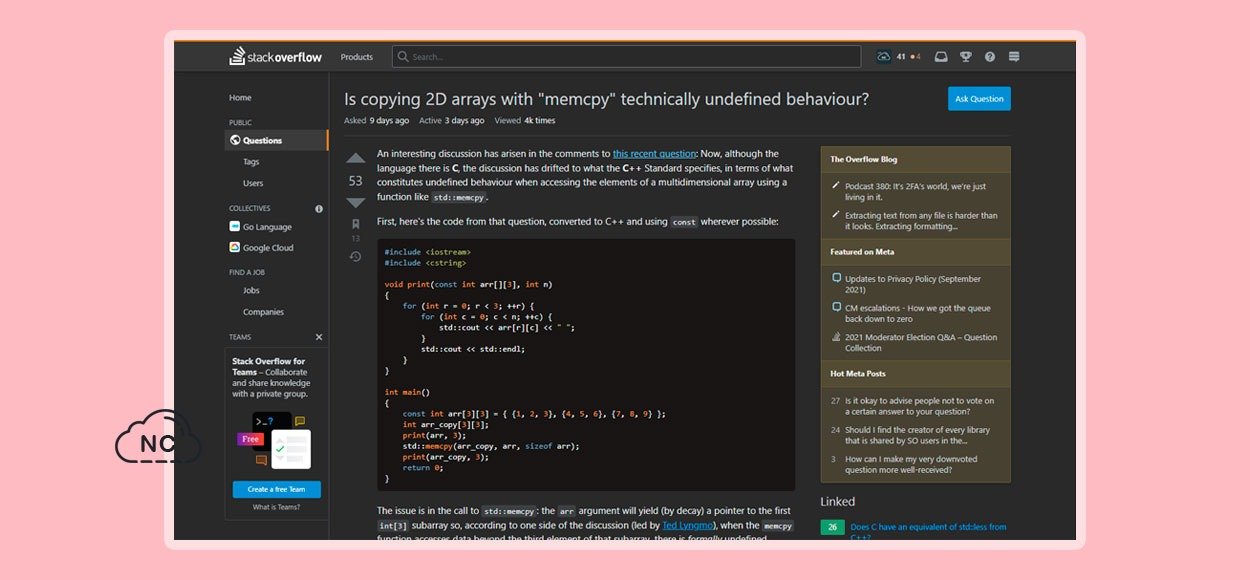This screenshot has height=580, width=1250.
Task: Show the post activity history icon
Action: click(x=355, y=257)
